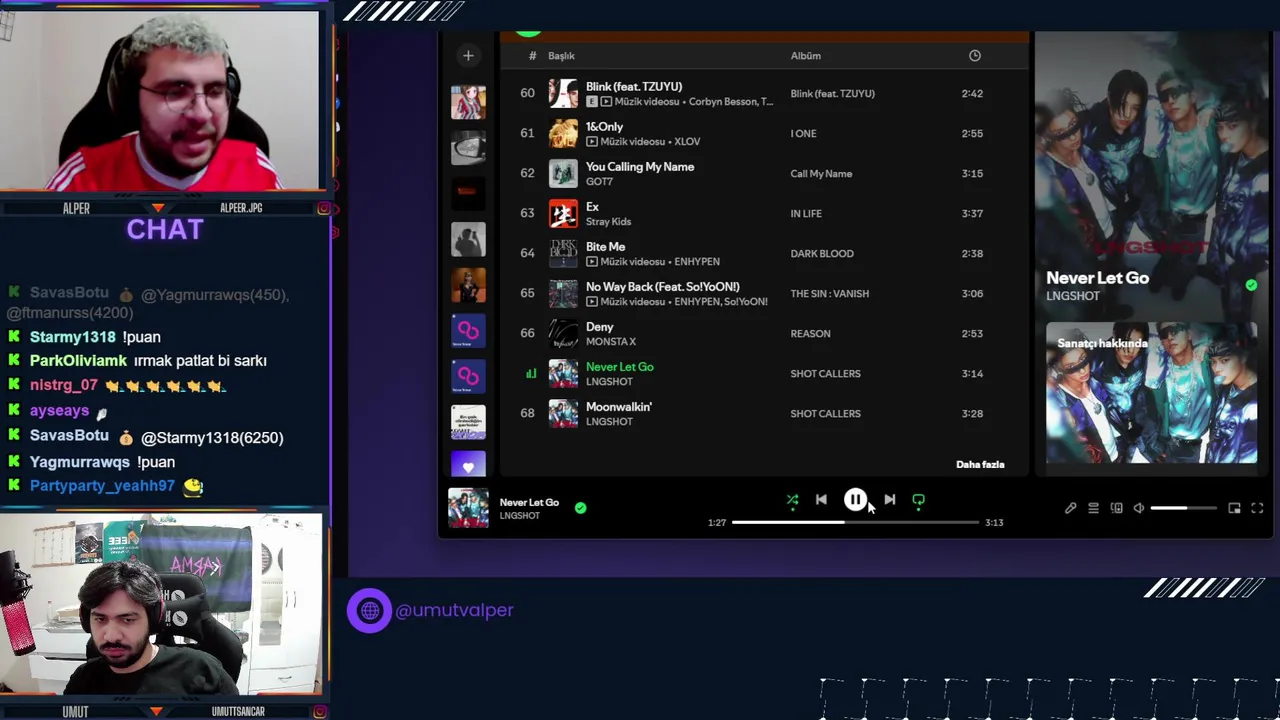Open Never Let Go title in right panel
Viewport: 1280px width, 720px height.
(x=1097, y=278)
